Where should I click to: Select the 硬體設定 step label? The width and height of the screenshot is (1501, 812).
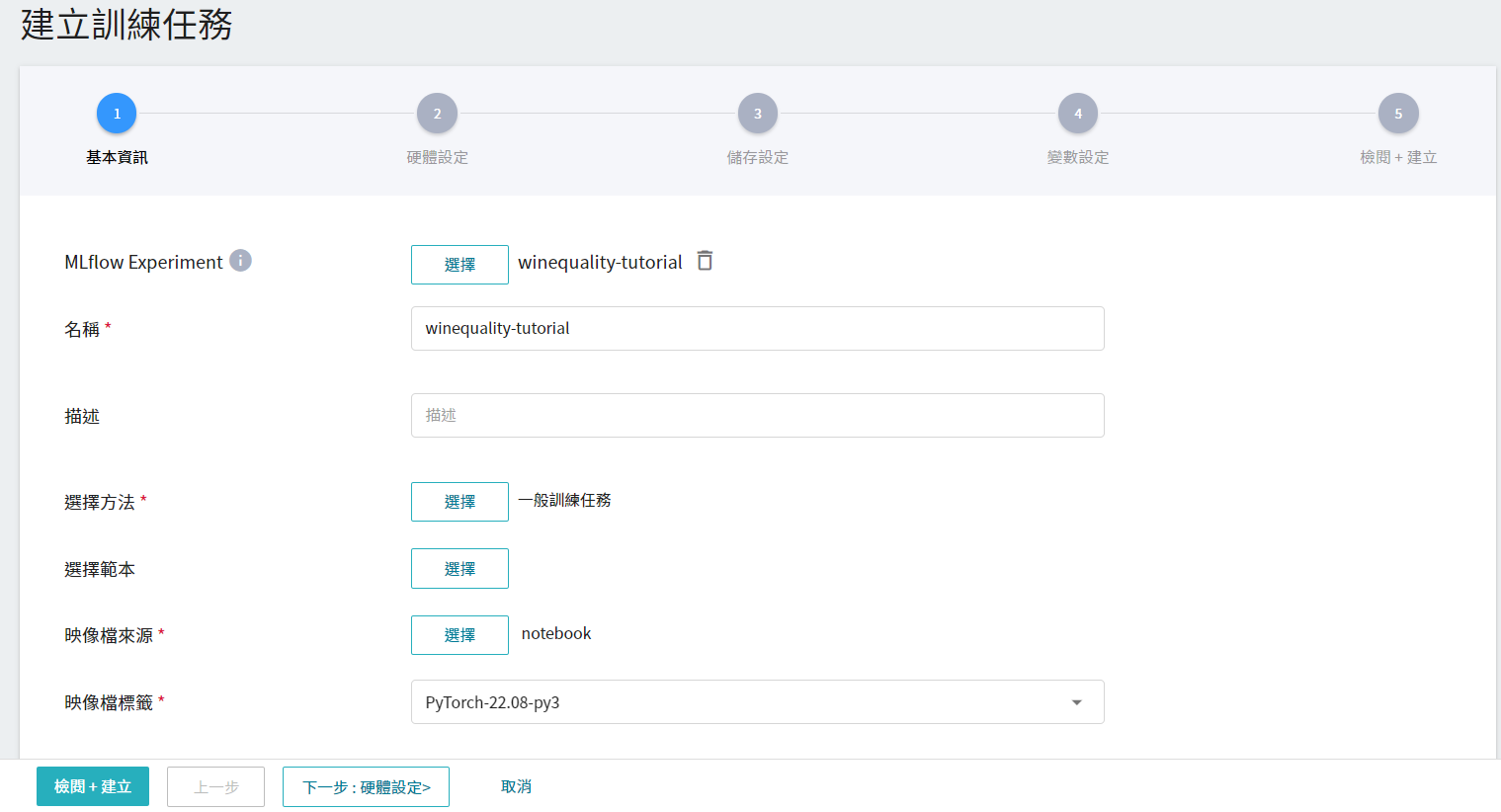[437, 157]
